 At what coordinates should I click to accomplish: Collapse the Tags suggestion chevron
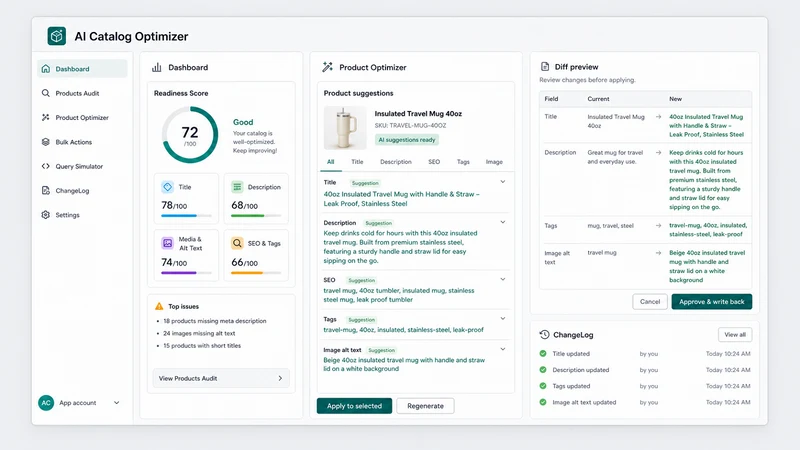[x=503, y=318]
